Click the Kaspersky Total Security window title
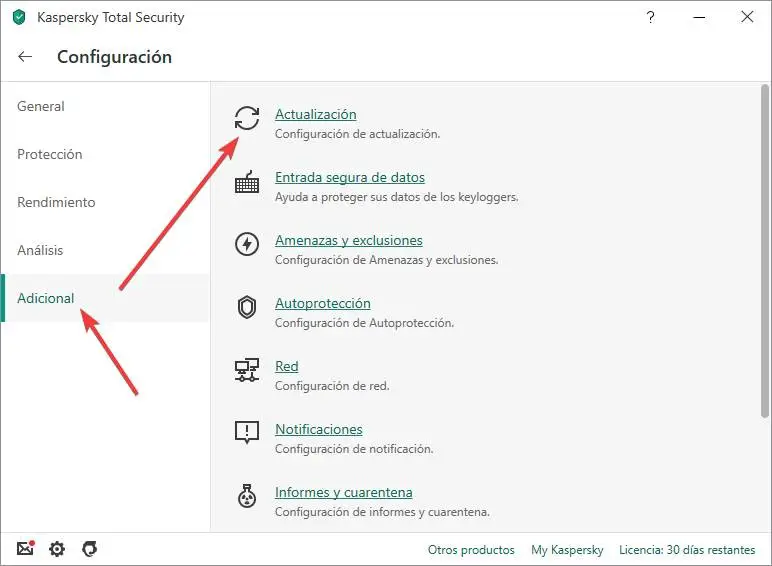Image resolution: width=772 pixels, height=566 pixels. [111, 17]
